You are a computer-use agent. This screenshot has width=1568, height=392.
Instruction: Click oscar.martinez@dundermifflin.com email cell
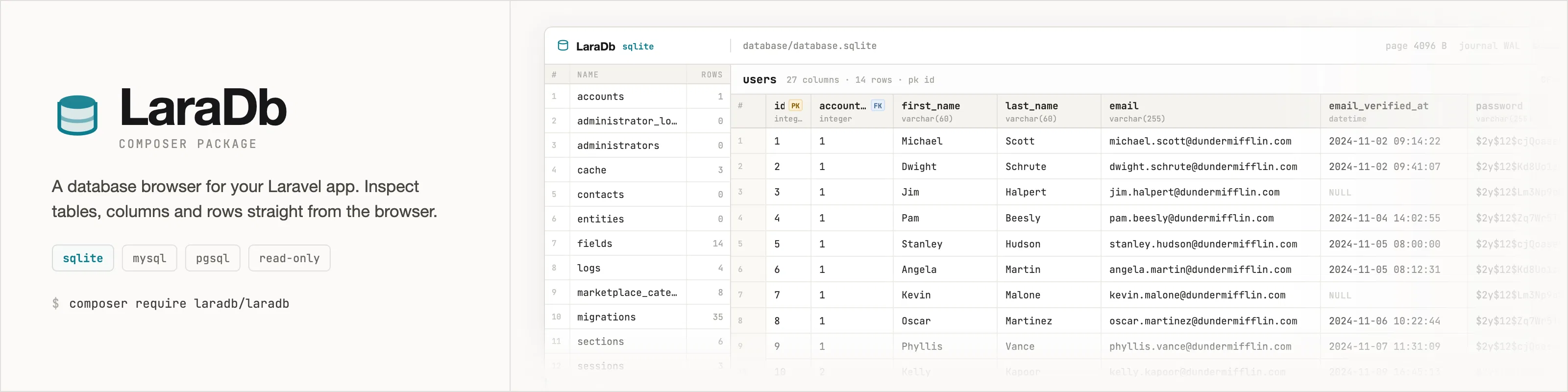tap(1211, 321)
